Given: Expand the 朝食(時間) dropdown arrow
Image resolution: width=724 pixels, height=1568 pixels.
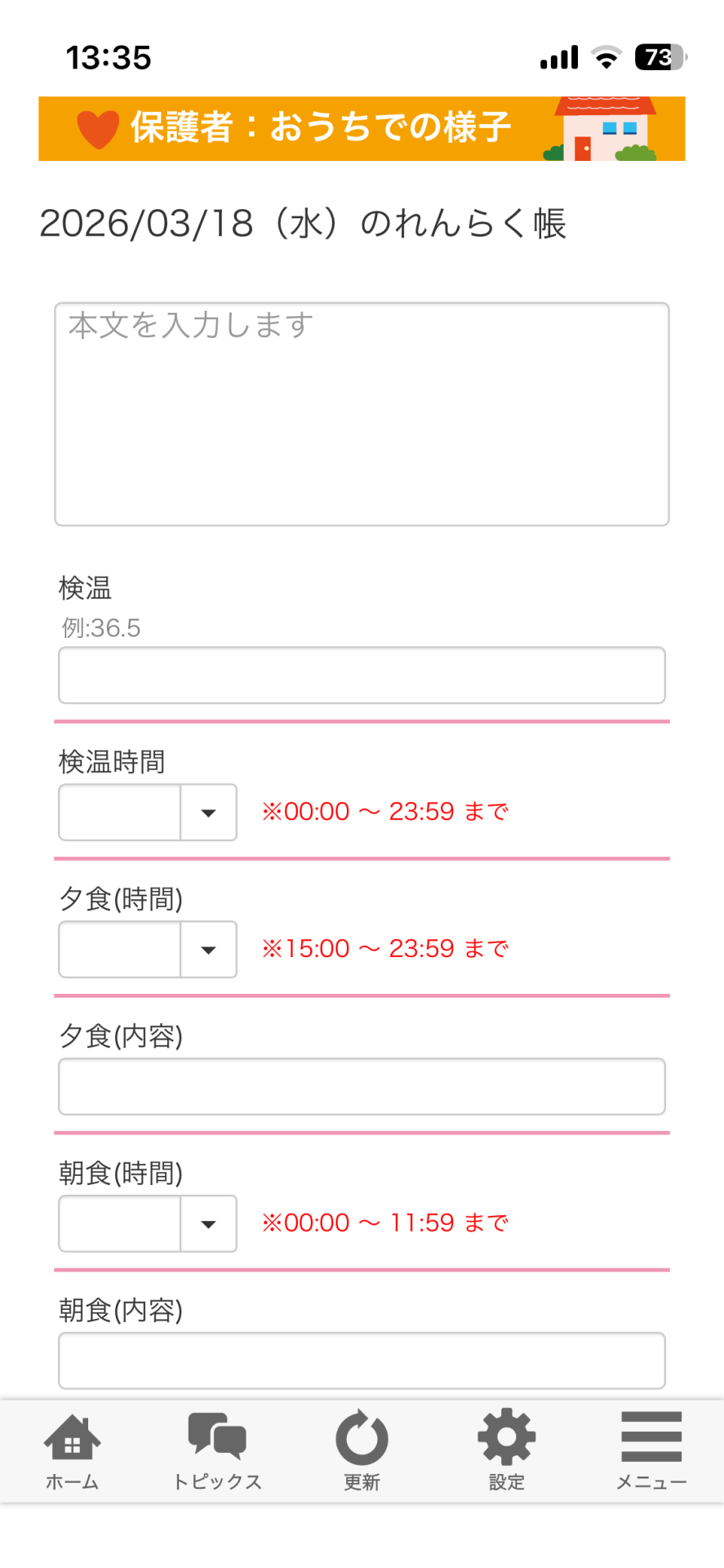Looking at the screenshot, I should coord(208,1224).
